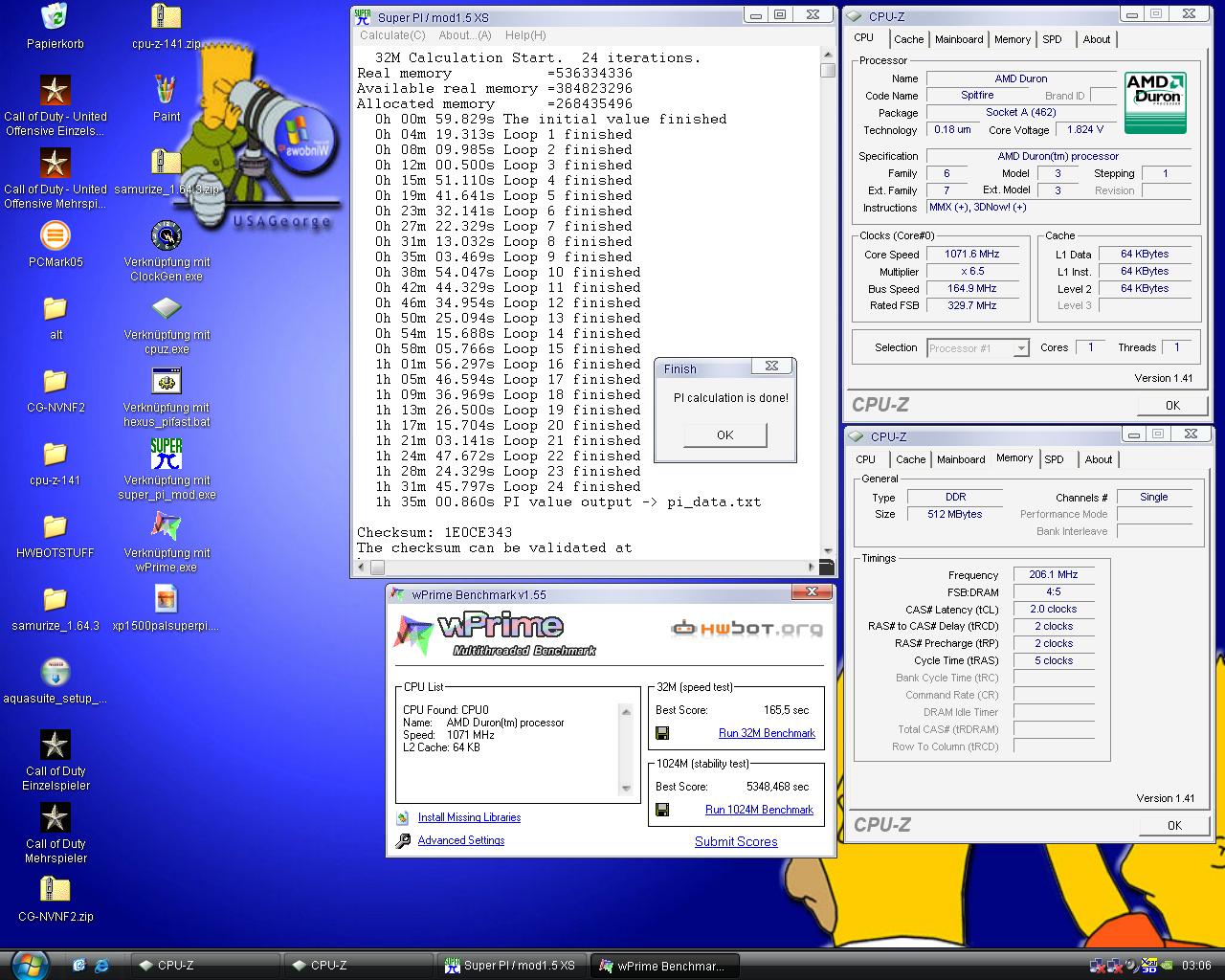Image resolution: width=1225 pixels, height=980 pixels.
Task: Switch to wPrime Benchmark taskbar button
Action: (x=666, y=966)
